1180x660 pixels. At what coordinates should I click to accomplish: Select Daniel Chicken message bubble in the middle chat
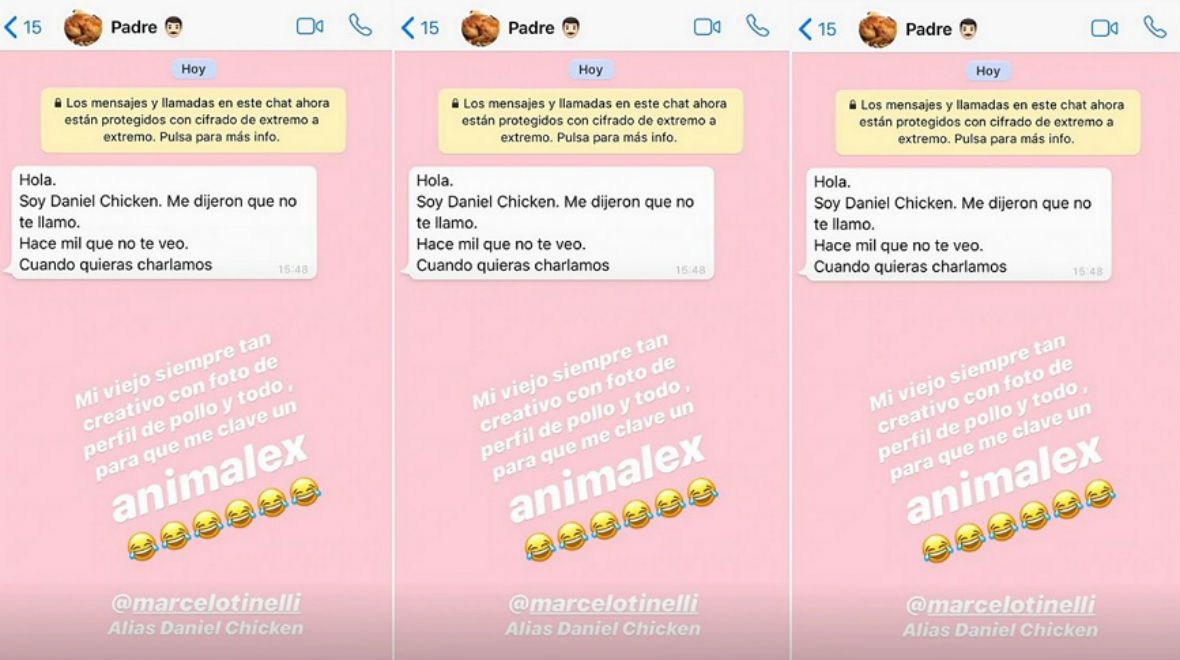click(561, 224)
